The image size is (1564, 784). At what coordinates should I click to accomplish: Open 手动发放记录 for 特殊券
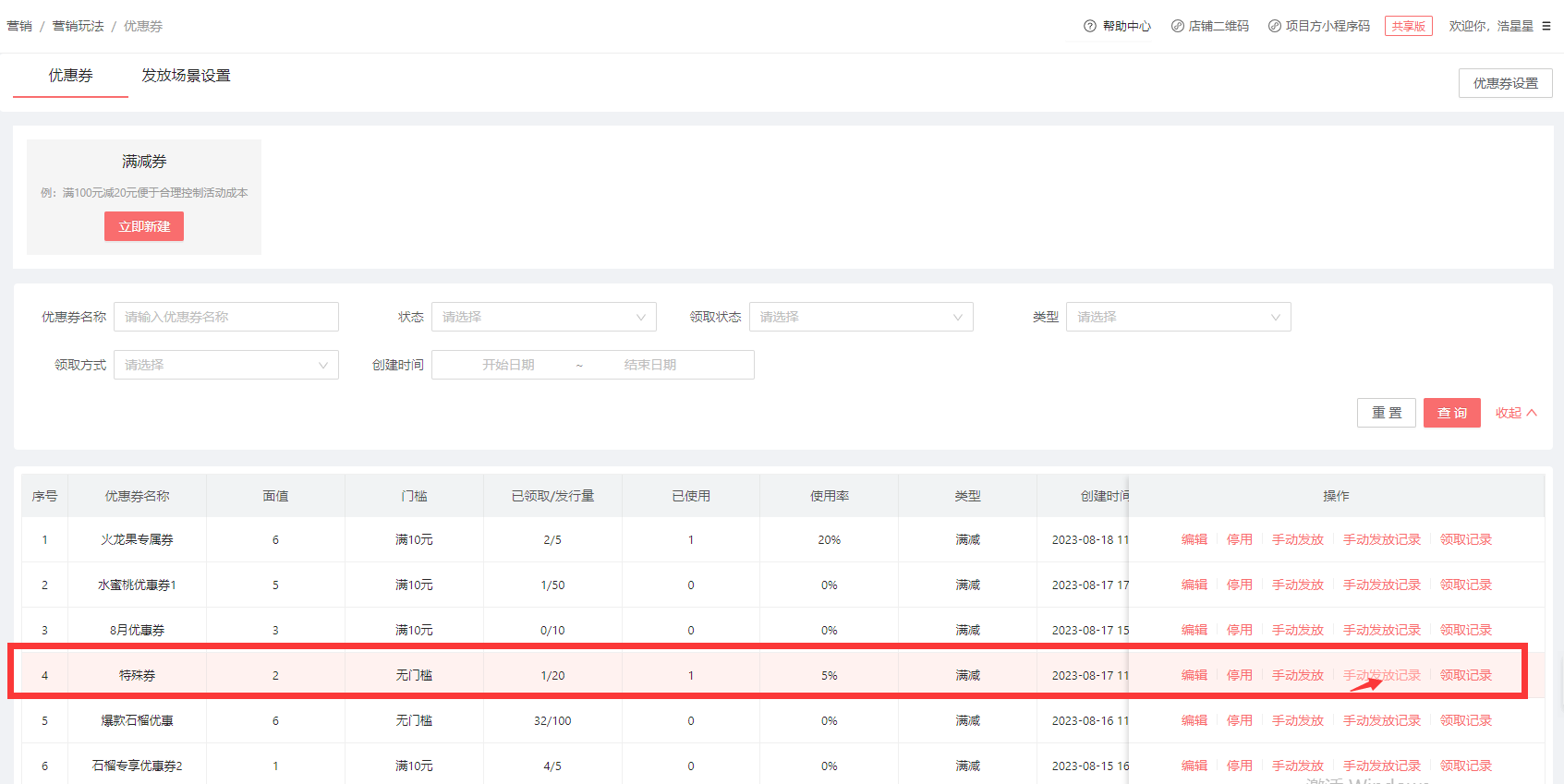[x=1381, y=675]
